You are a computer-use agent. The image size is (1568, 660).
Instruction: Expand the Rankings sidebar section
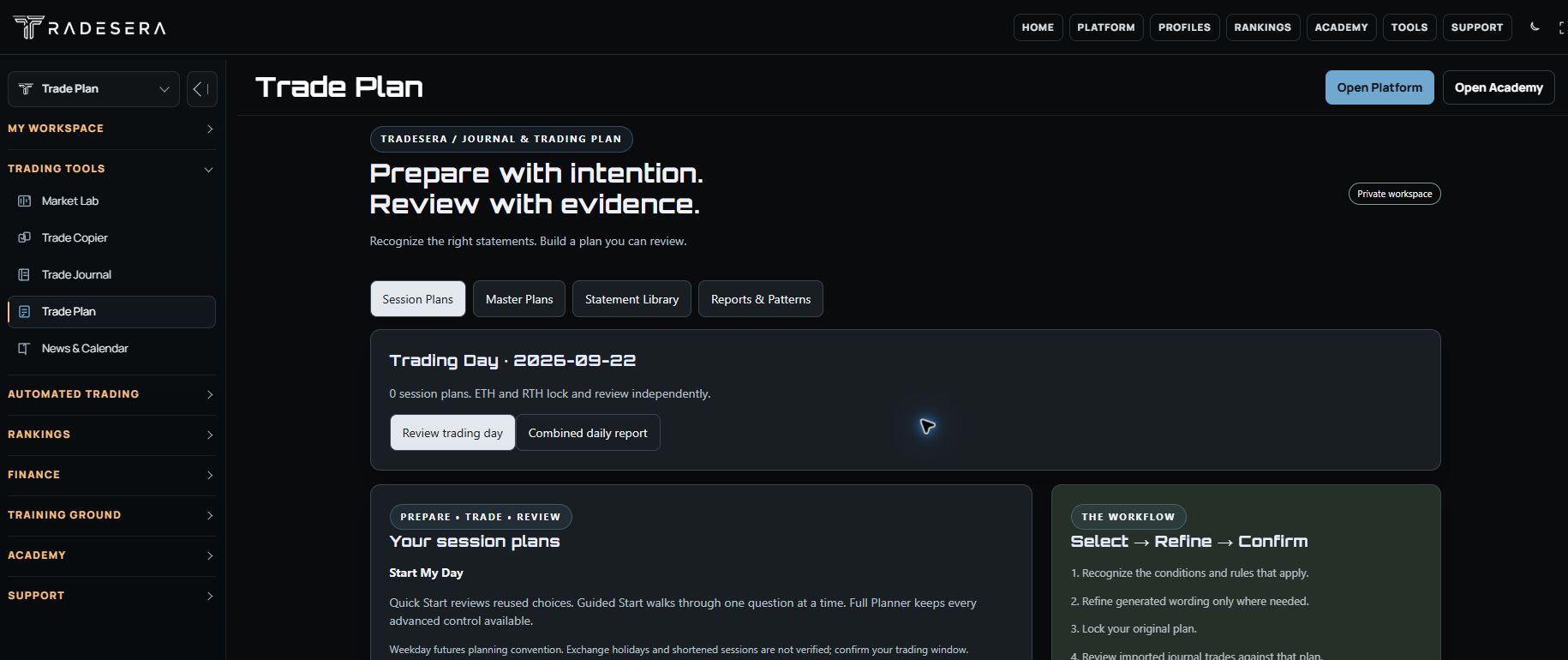[111, 435]
